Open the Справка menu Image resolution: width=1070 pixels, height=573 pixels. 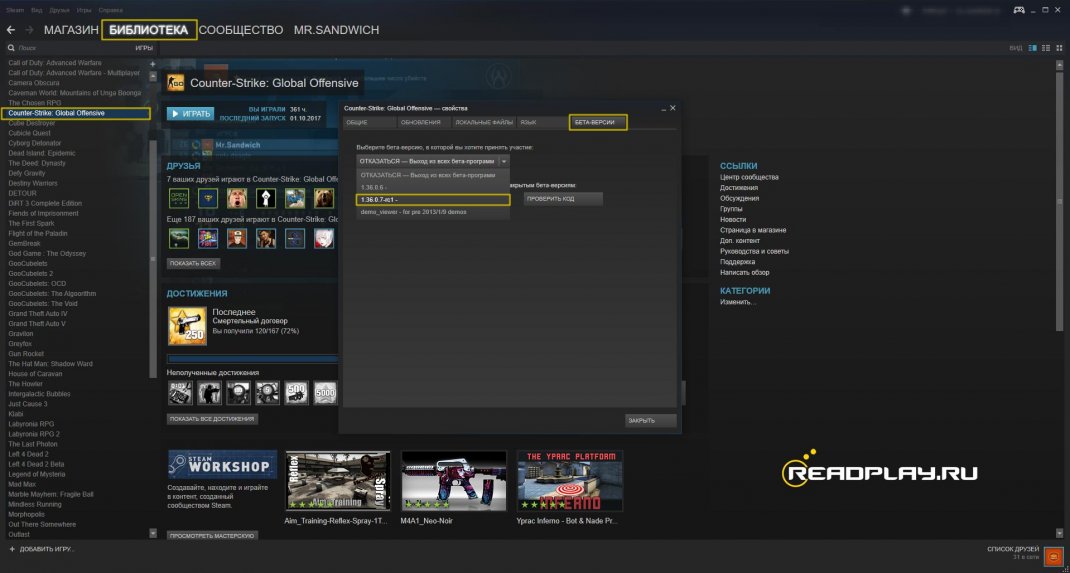(111, 11)
